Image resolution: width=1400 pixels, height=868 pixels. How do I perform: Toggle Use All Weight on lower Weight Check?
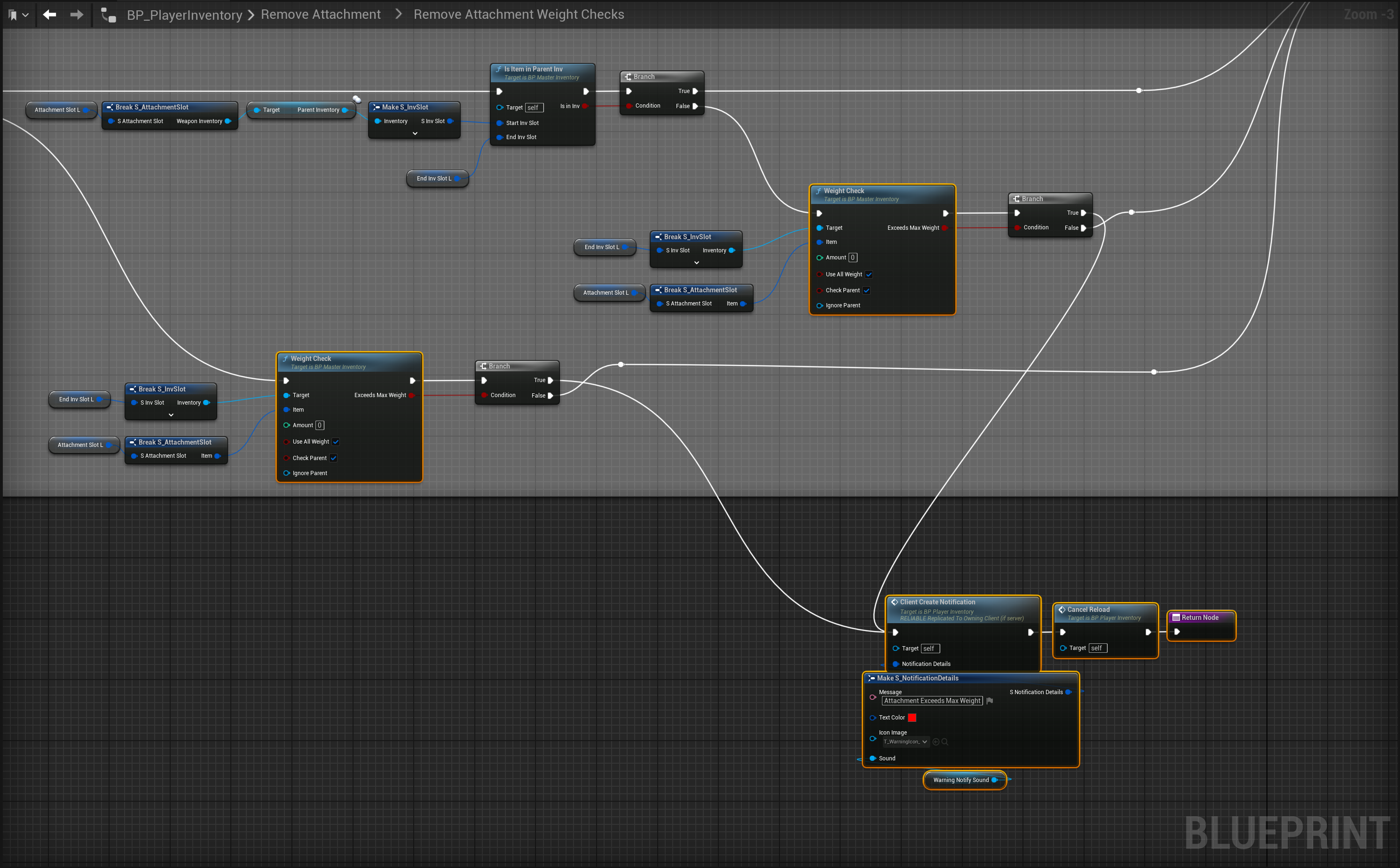pos(336,442)
